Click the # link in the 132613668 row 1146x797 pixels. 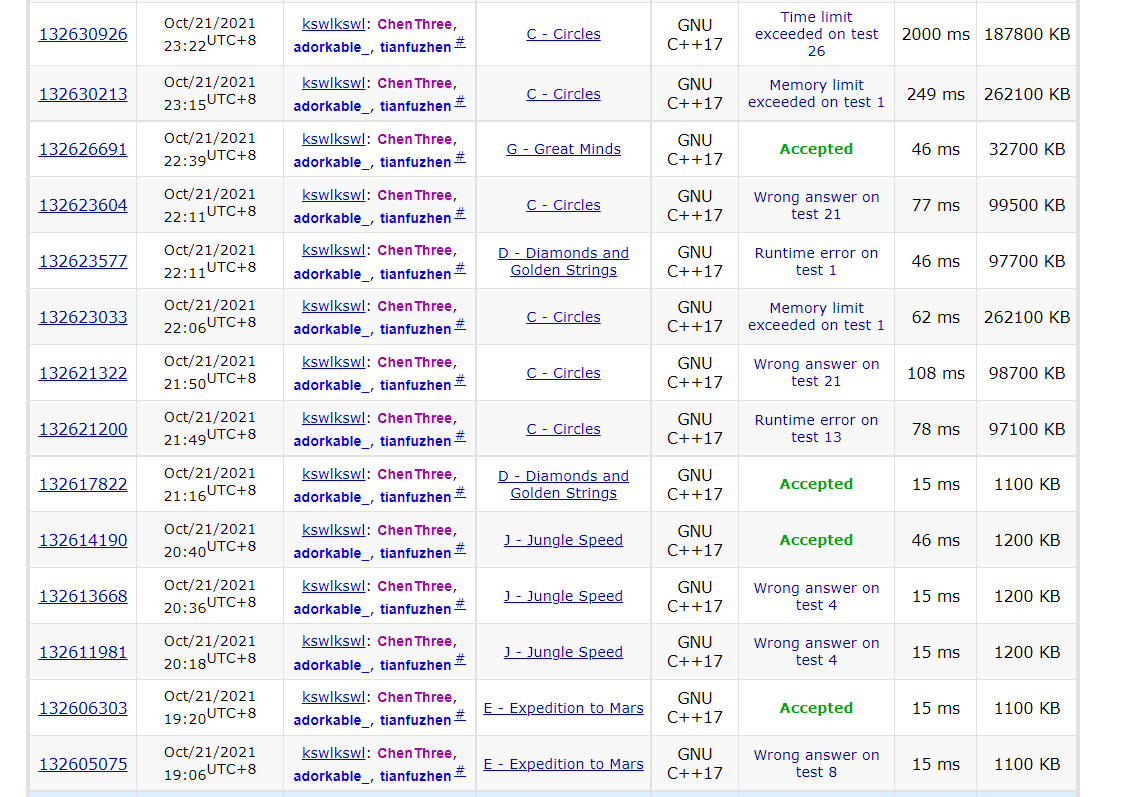(x=460, y=604)
